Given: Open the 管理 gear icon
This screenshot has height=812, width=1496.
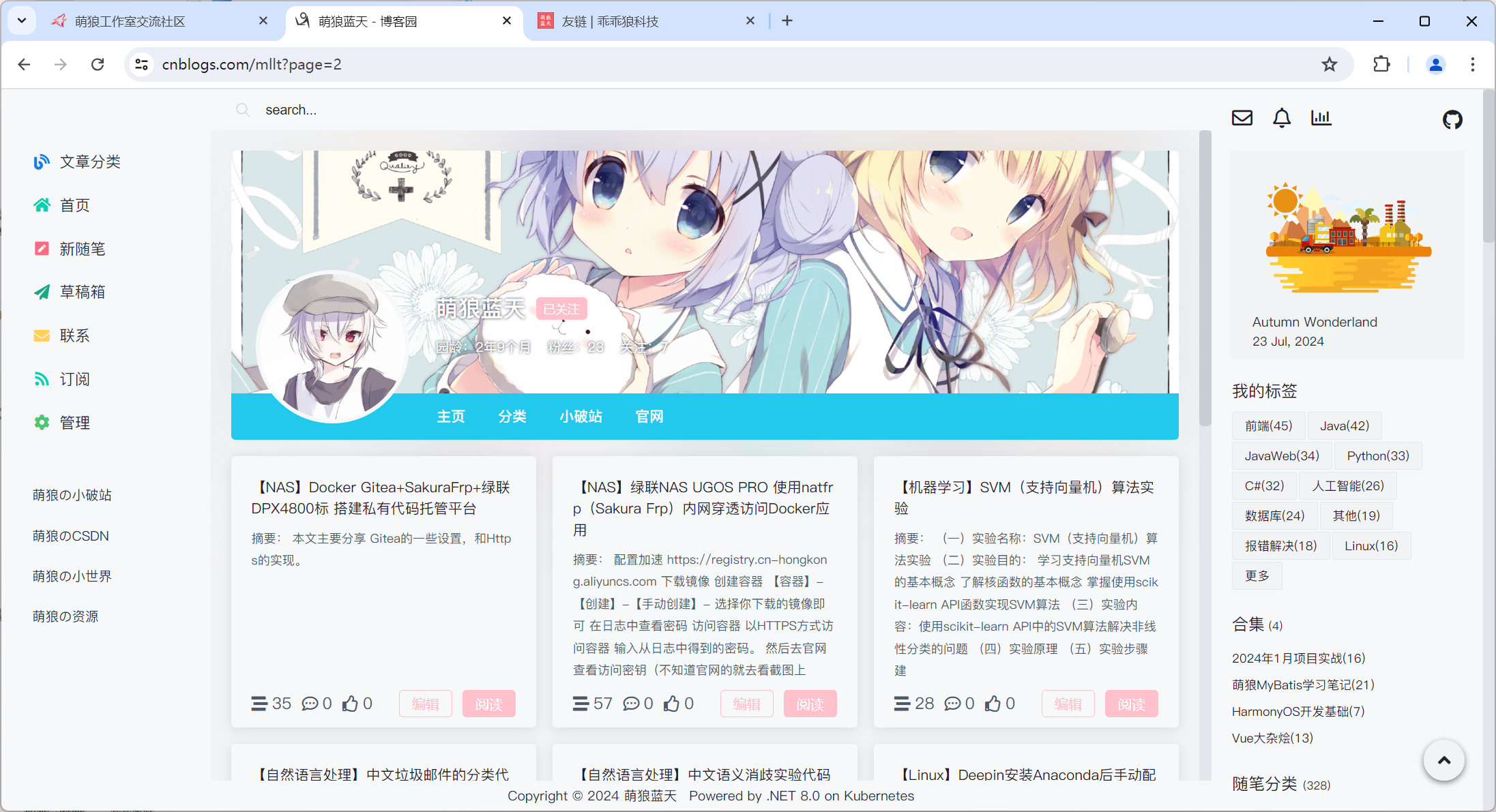Looking at the screenshot, I should coord(42,422).
